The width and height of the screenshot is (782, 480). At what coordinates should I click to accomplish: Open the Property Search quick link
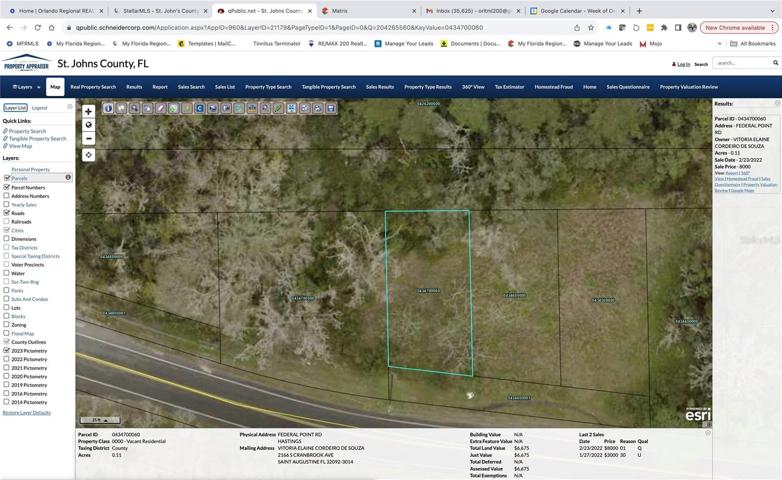pyautogui.click(x=27, y=131)
